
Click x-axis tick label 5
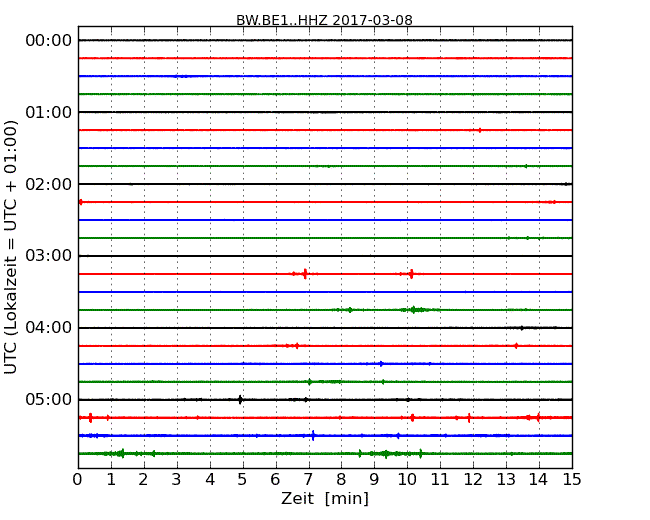(243, 480)
